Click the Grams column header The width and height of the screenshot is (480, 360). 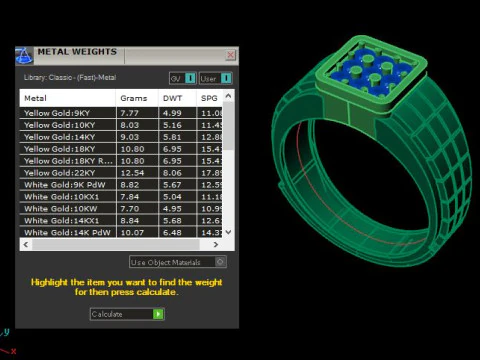click(137, 98)
